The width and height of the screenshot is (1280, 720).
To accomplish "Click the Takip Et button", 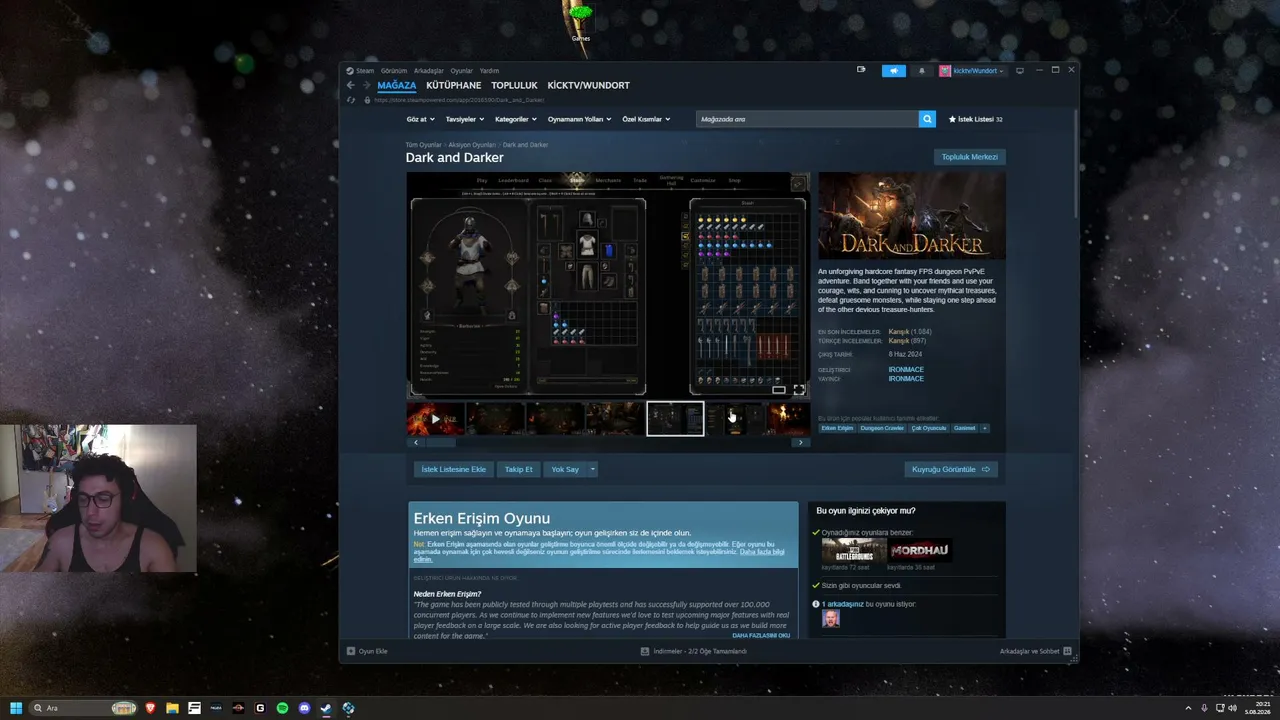I will coord(519,469).
